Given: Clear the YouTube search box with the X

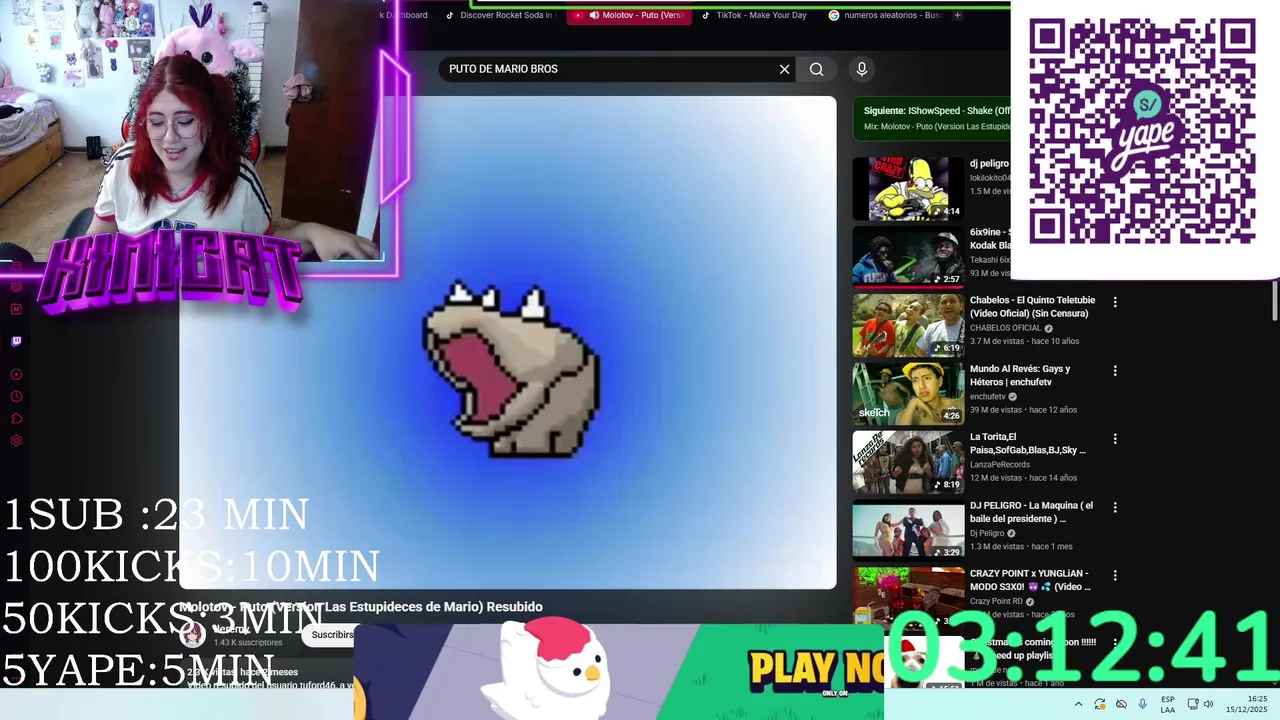Looking at the screenshot, I should point(784,69).
